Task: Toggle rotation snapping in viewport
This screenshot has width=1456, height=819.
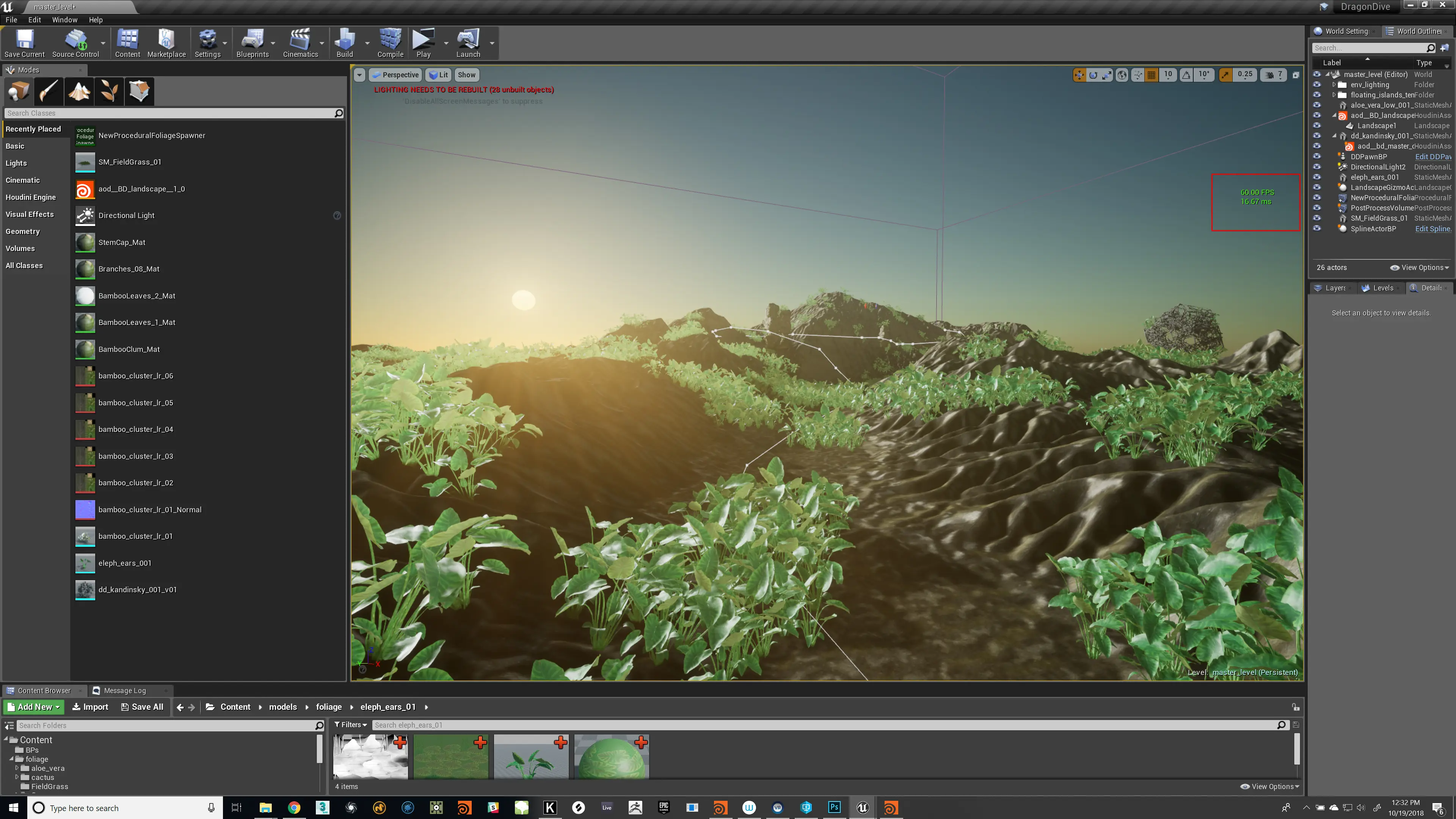Action: click(x=1186, y=75)
